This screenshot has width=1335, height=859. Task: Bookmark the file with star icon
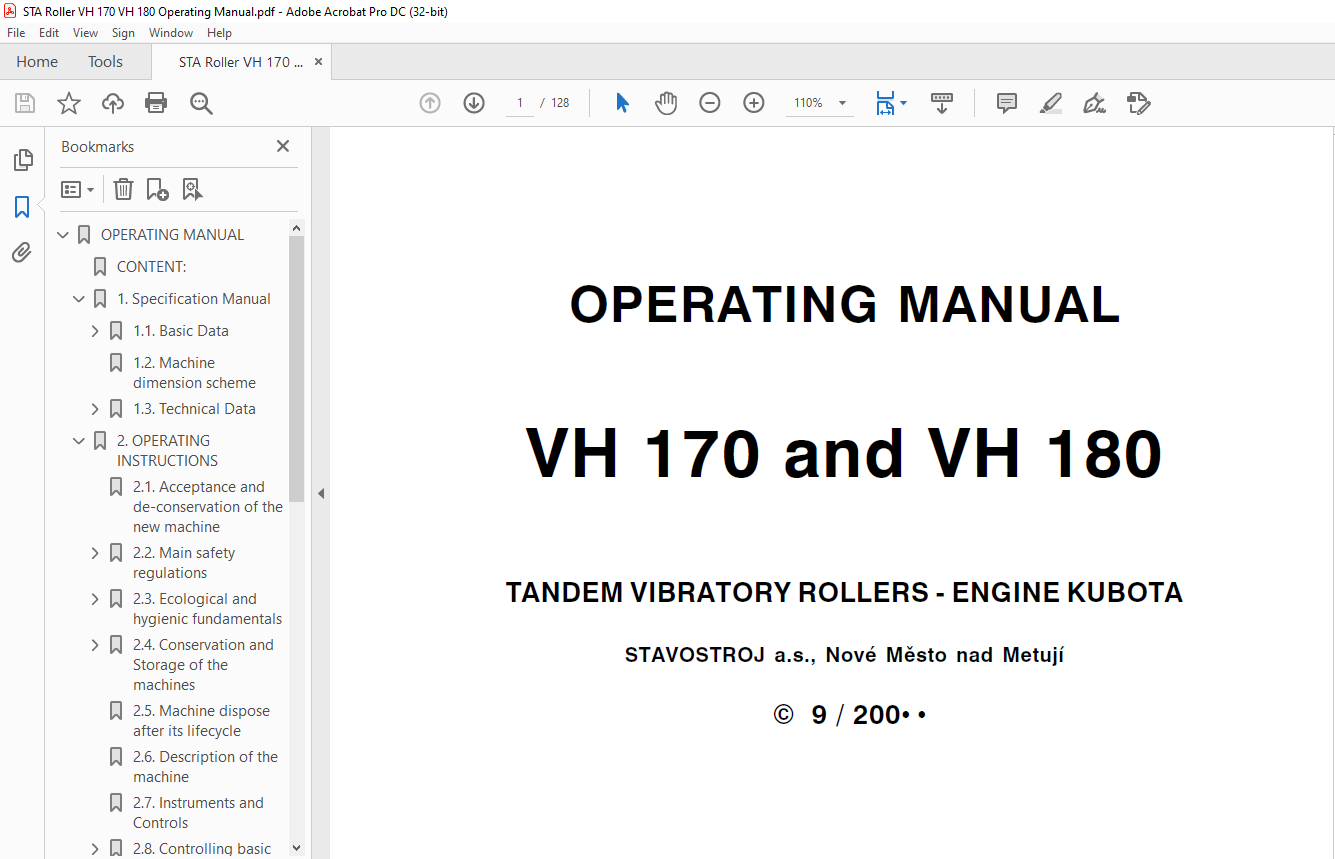pos(69,103)
